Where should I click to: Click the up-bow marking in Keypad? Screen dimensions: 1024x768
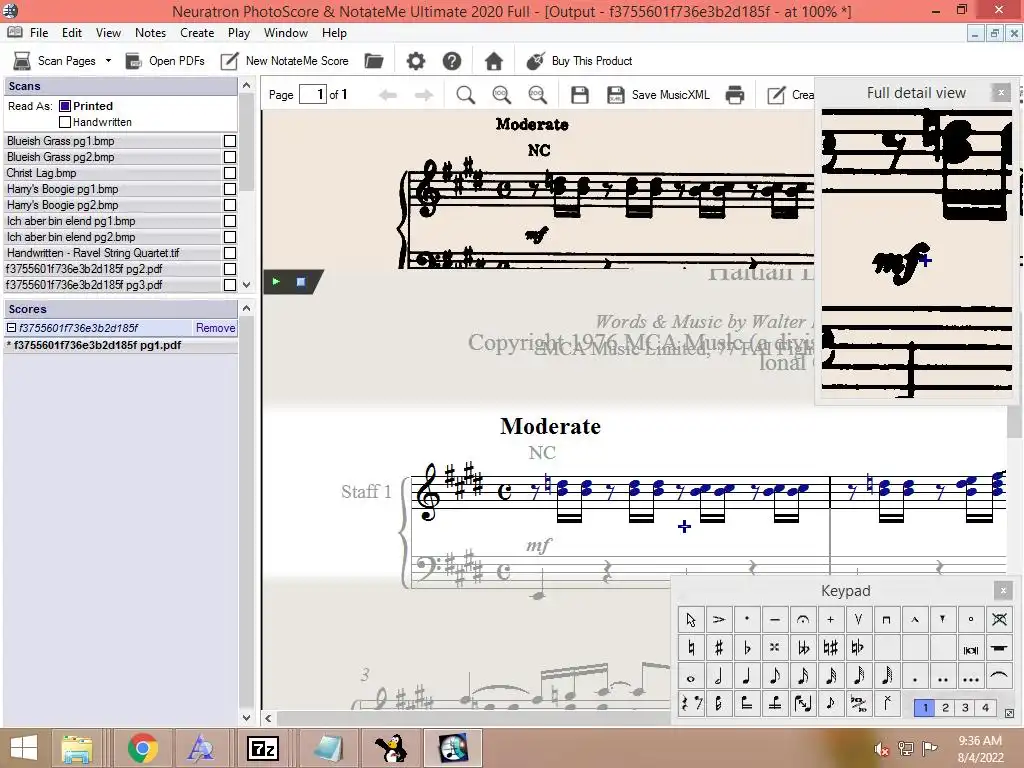point(858,619)
